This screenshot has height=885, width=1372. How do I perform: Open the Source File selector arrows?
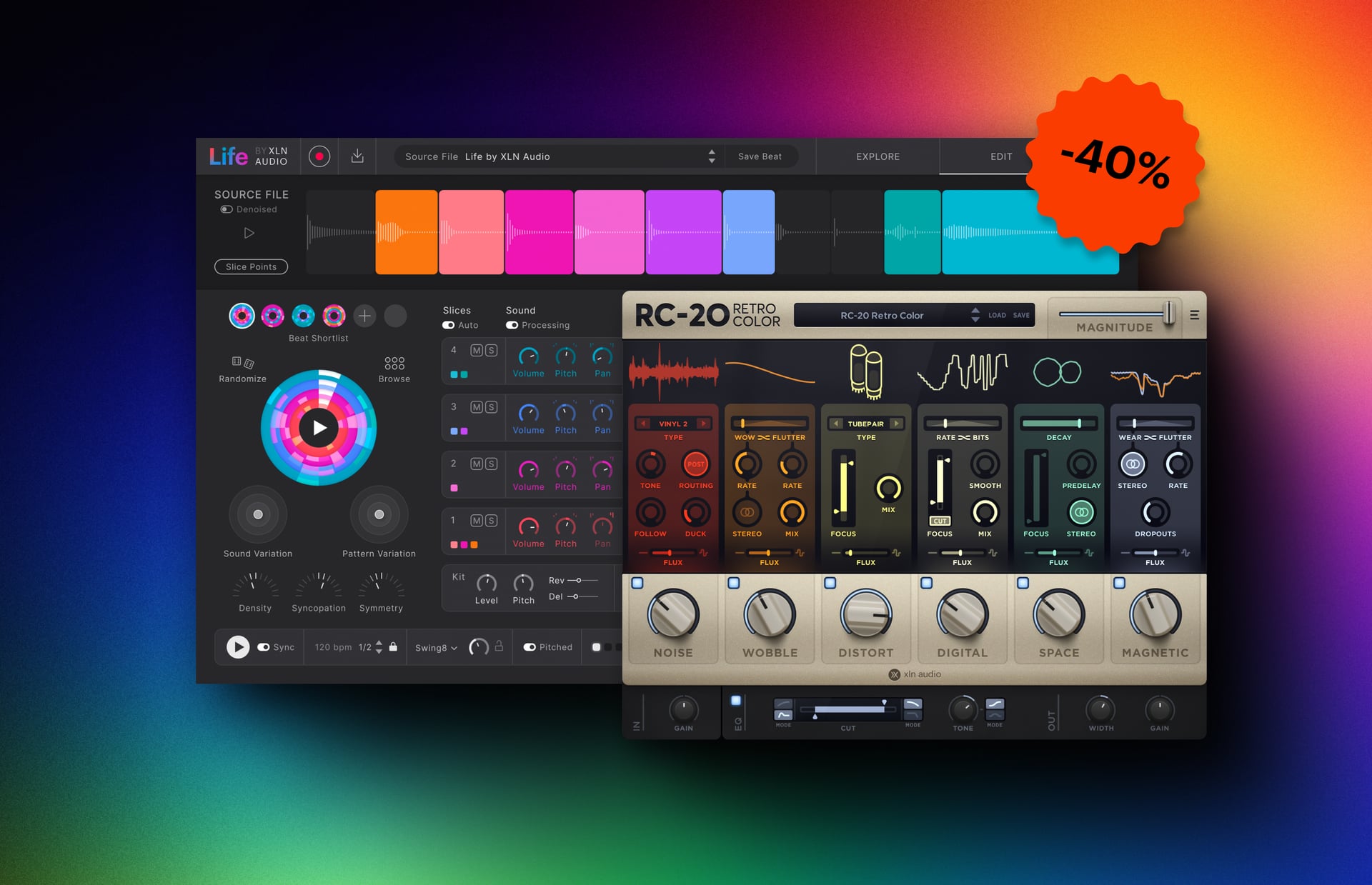point(712,156)
